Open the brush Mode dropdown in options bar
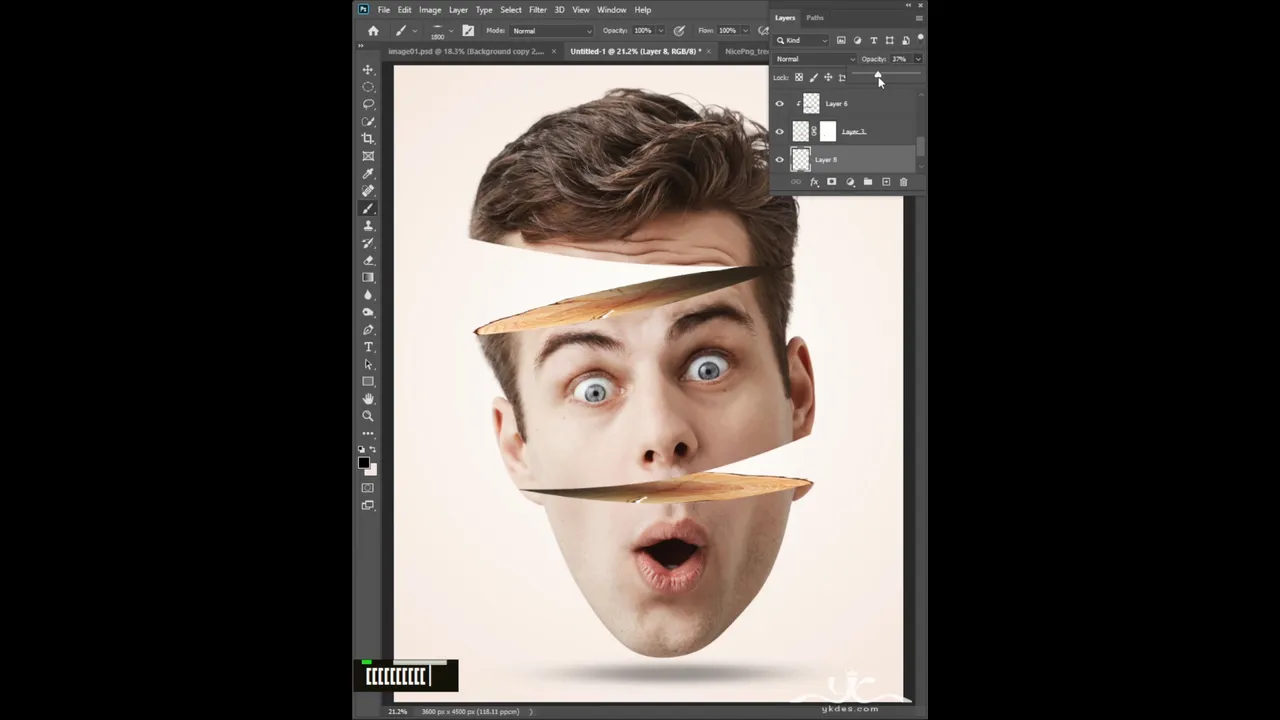Viewport: 1280px width, 720px height. (x=552, y=31)
